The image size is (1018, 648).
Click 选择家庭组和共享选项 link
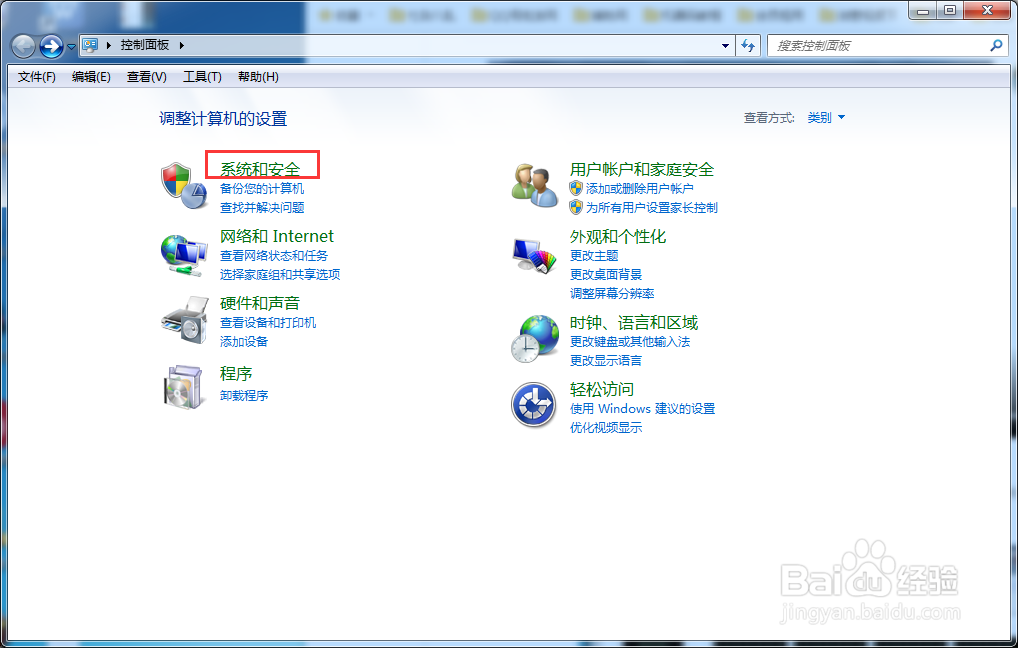(280, 274)
